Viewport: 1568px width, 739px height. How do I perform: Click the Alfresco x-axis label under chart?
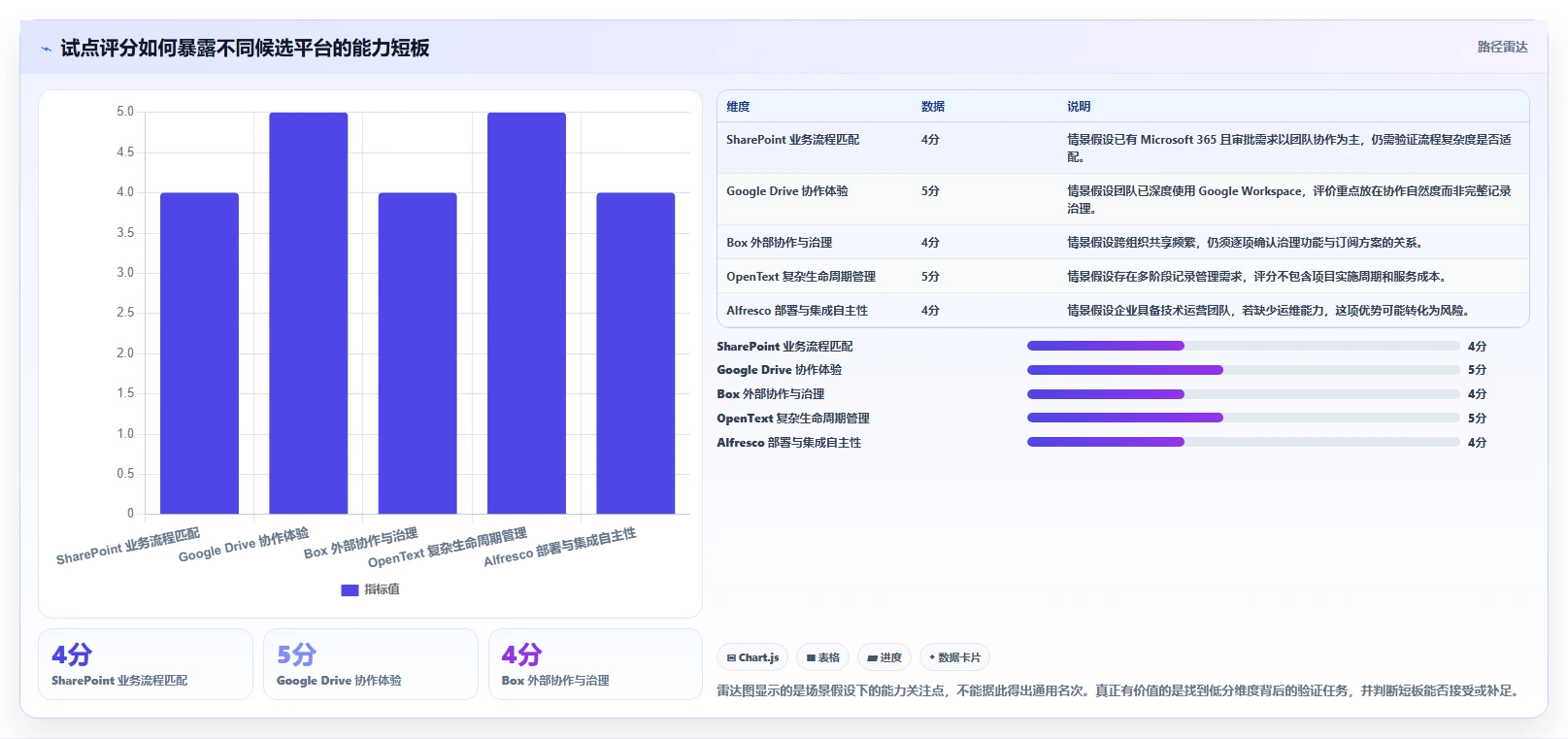tap(560, 548)
